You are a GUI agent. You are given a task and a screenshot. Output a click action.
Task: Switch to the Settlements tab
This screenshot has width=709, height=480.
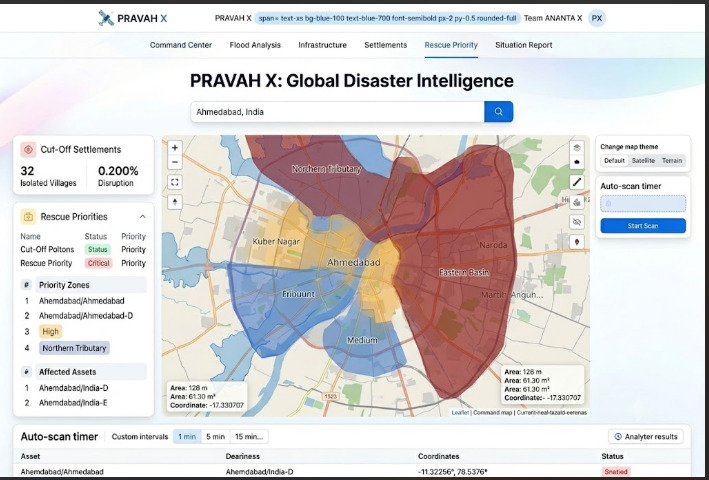[x=386, y=45]
